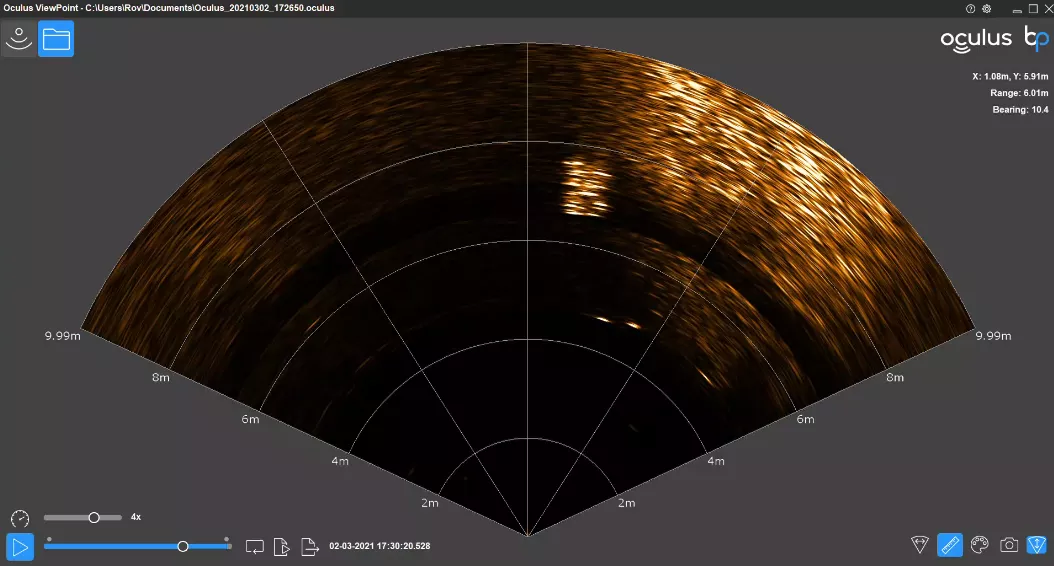Open the help question mark icon

(x=970, y=8)
